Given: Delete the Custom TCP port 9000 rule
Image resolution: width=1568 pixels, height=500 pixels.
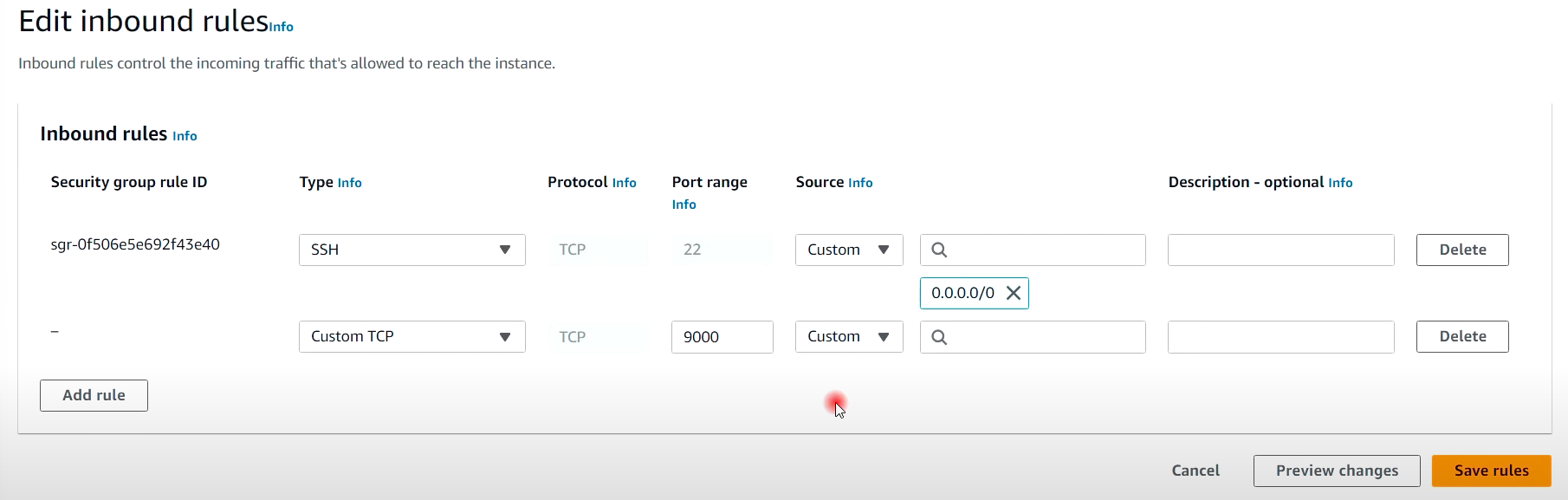Looking at the screenshot, I should pos(1462,336).
